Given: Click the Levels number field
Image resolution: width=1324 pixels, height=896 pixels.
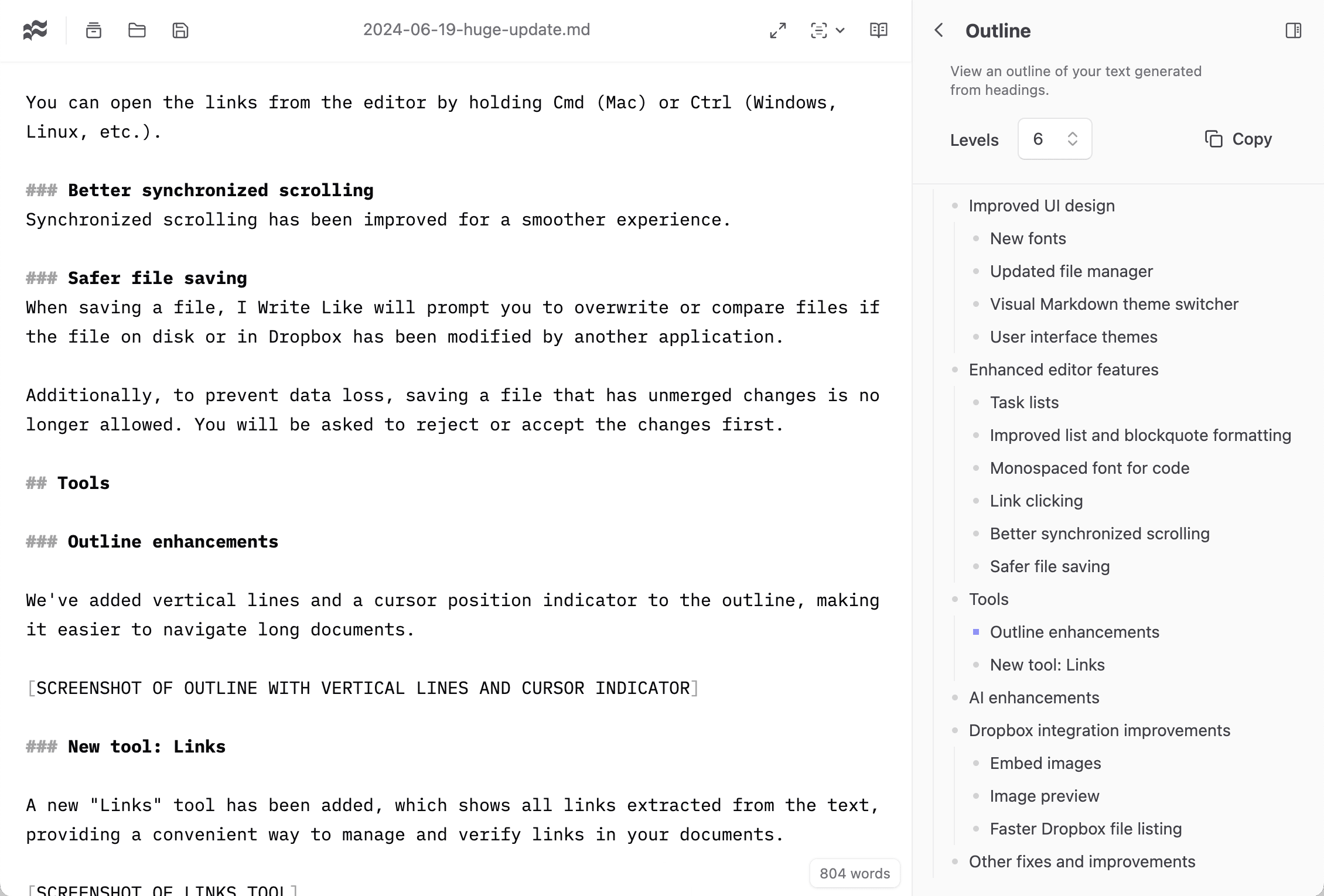Looking at the screenshot, I should tap(1040, 139).
